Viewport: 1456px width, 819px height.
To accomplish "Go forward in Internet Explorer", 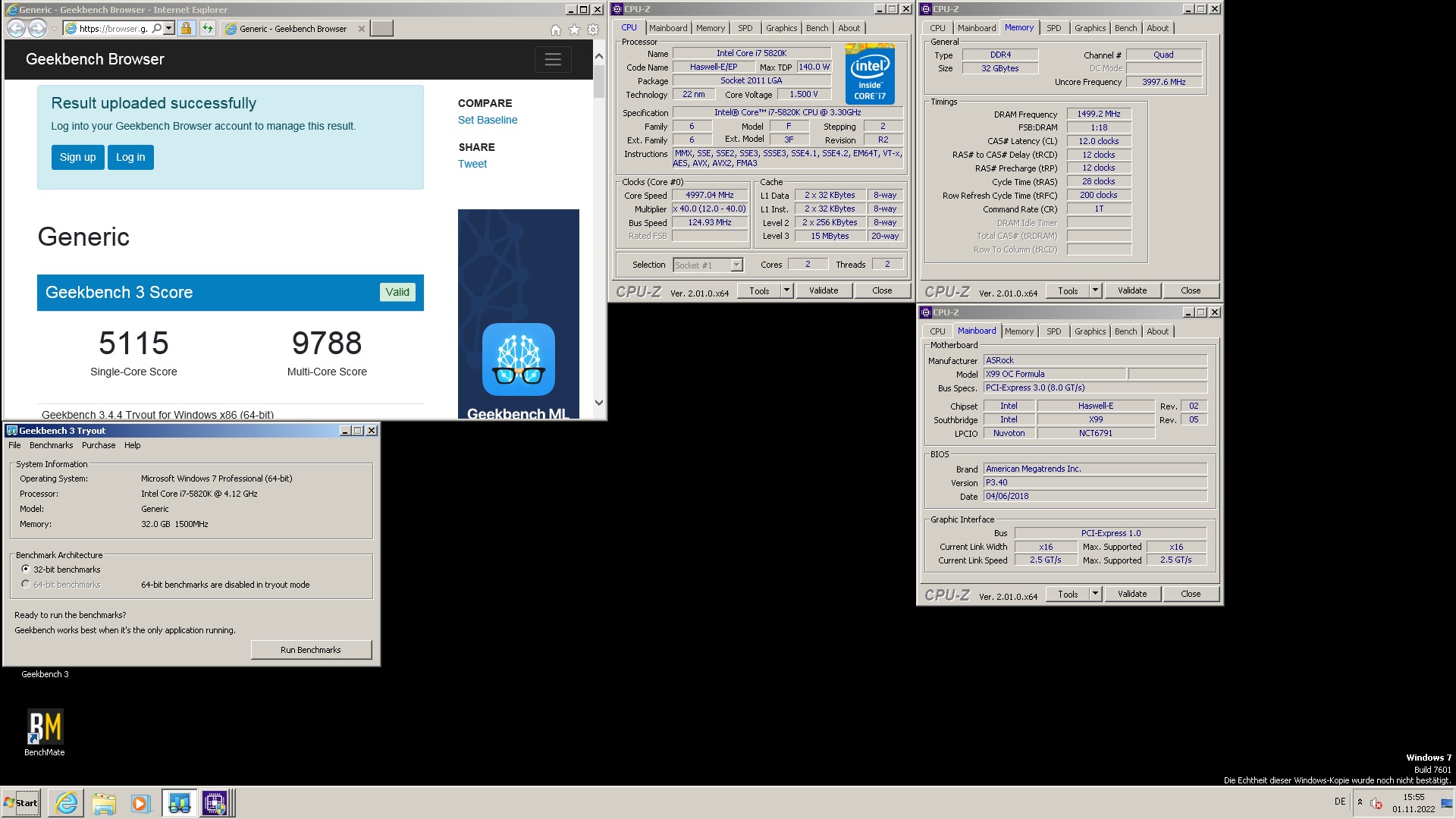I will (37, 29).
